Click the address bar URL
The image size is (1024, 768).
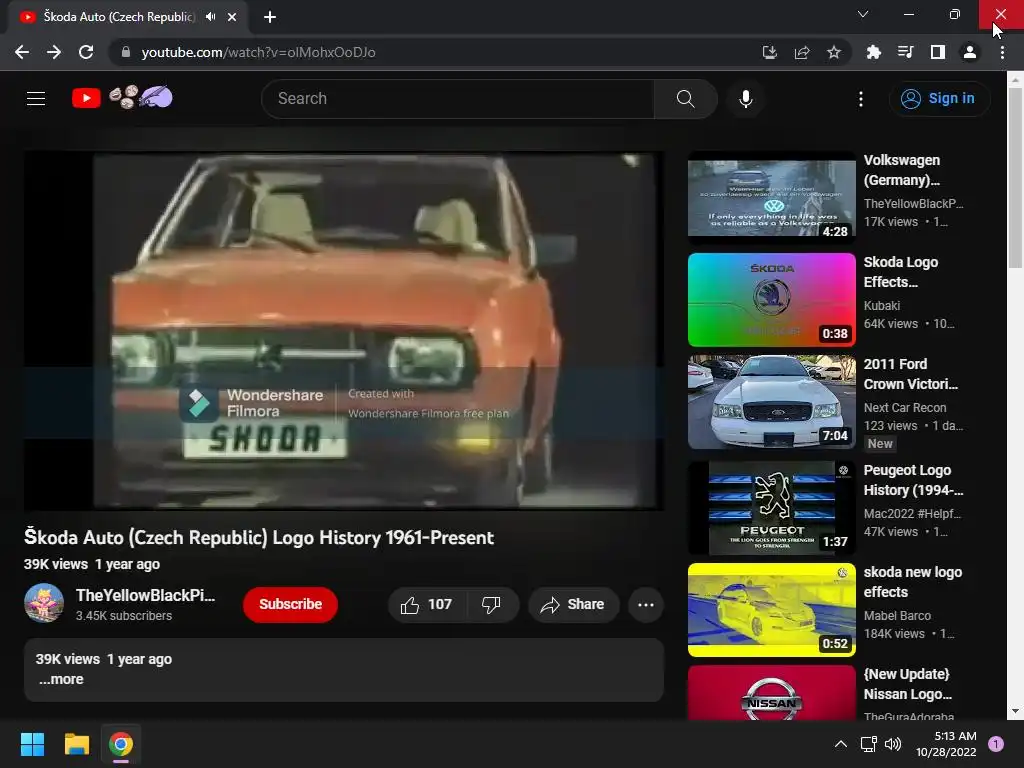click(x=259, y=52)
